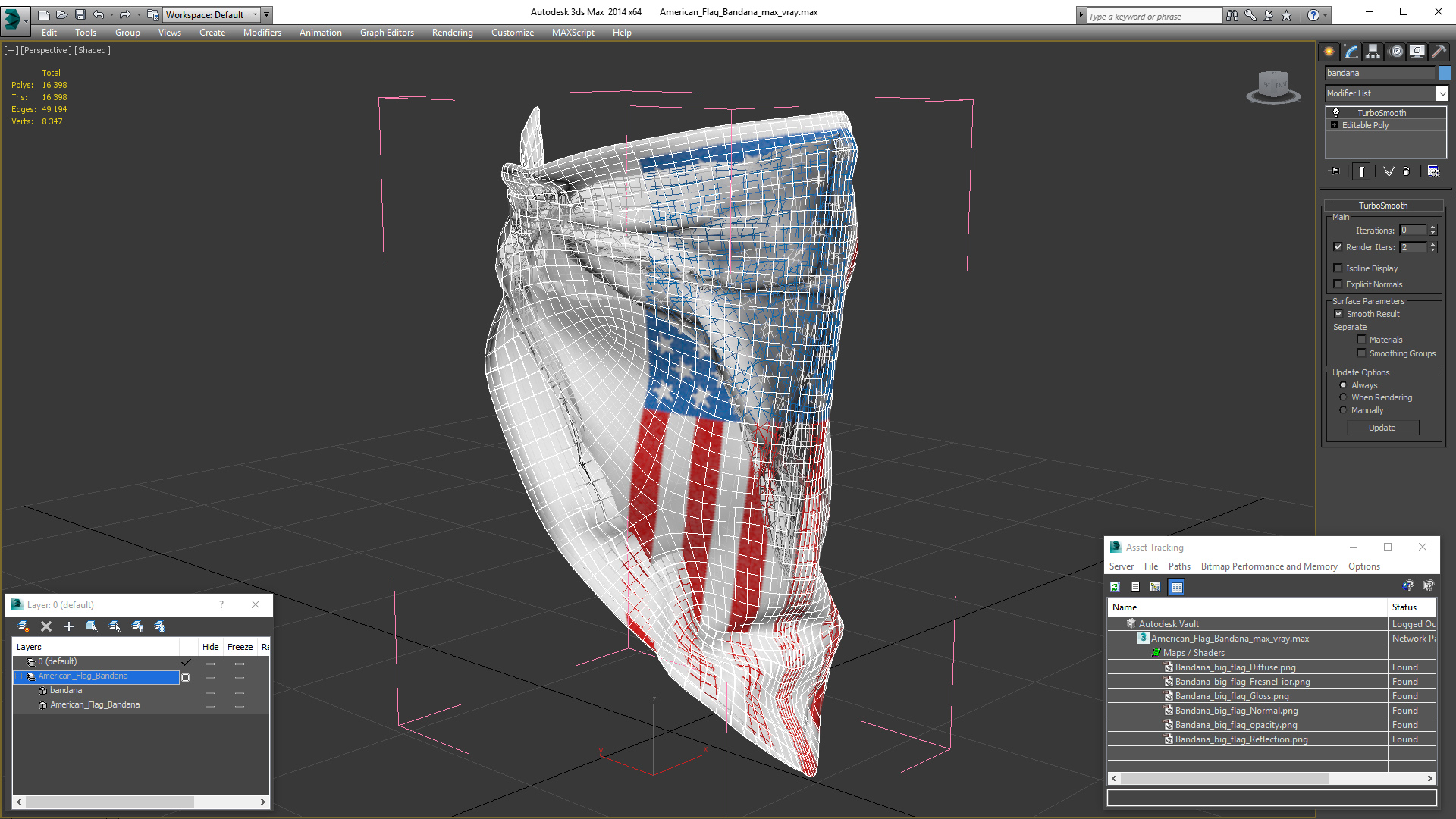Click the ViewCube in the viewport
Viewport: 1456px width, 819px height.
point(1273,86)
